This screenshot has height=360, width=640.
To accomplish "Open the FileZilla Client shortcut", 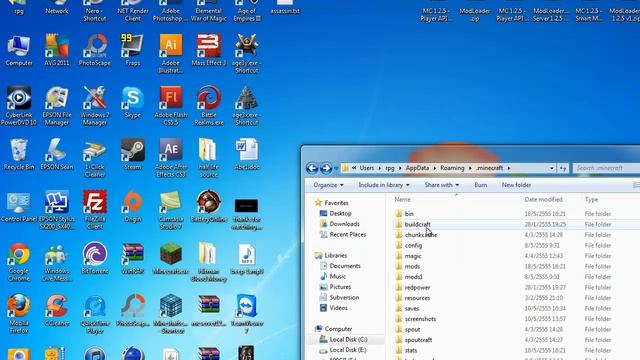I will pyautogui.click(x=95, y=210).
